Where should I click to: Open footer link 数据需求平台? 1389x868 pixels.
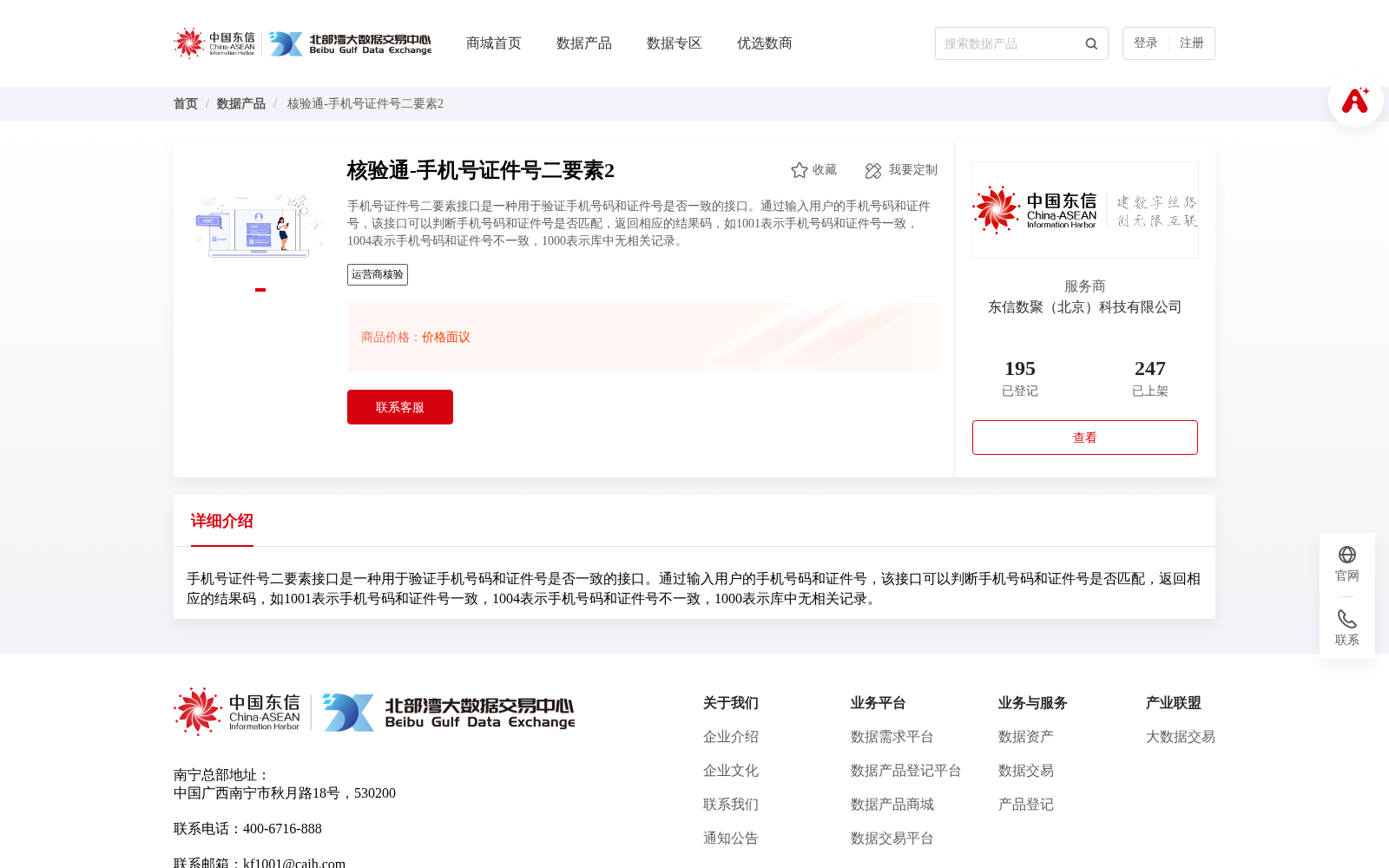click(892, 737)
